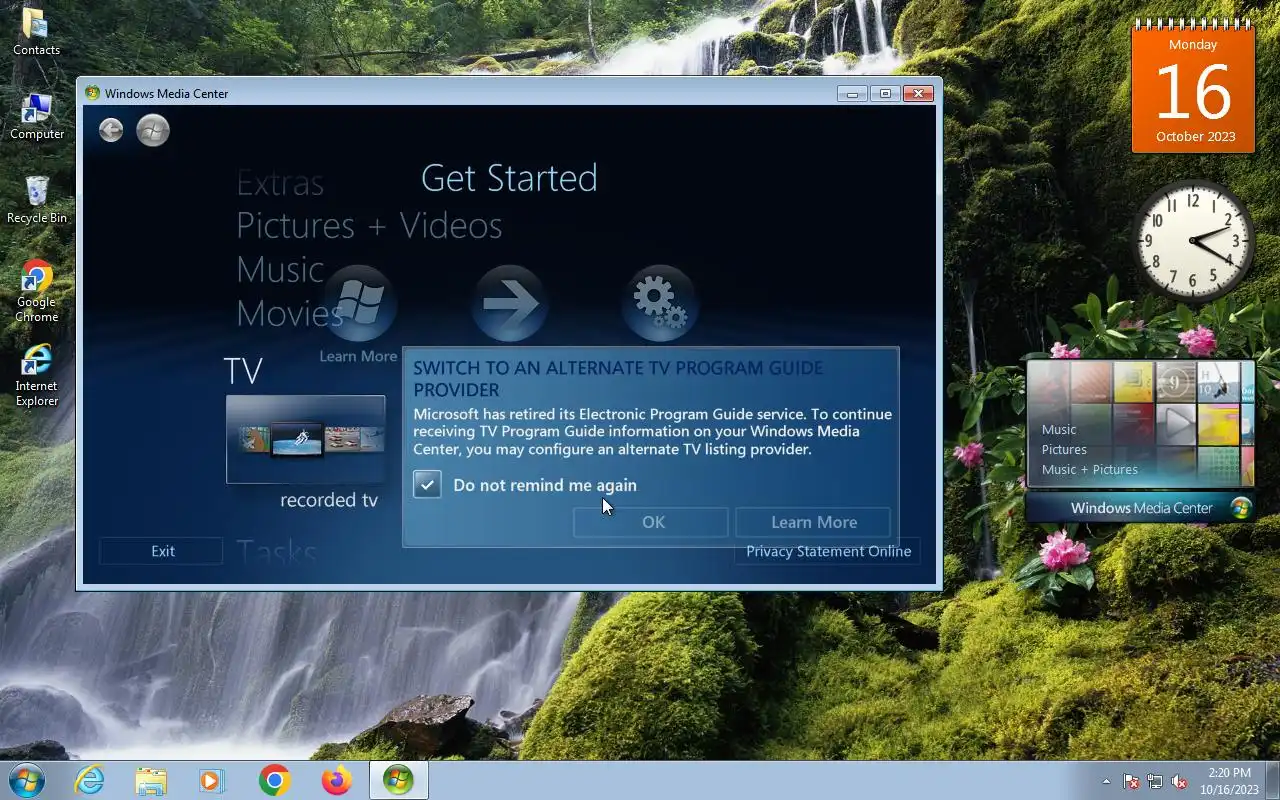Screen dimensions: 1280x800
Task: Open the recorded tv thumbnail
Action: pos(305,439)
